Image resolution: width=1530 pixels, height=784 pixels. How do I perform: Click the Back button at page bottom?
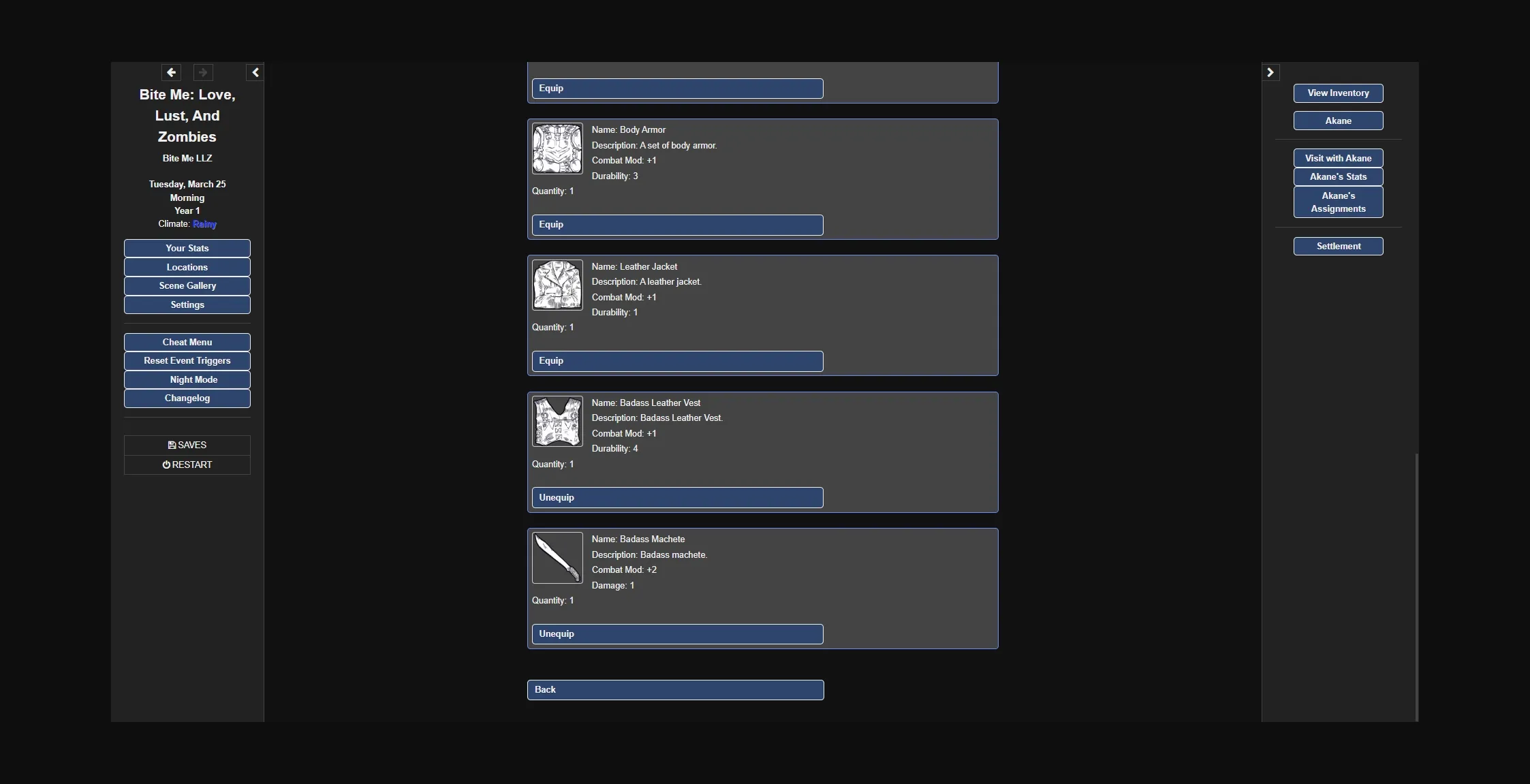point(675,689)
